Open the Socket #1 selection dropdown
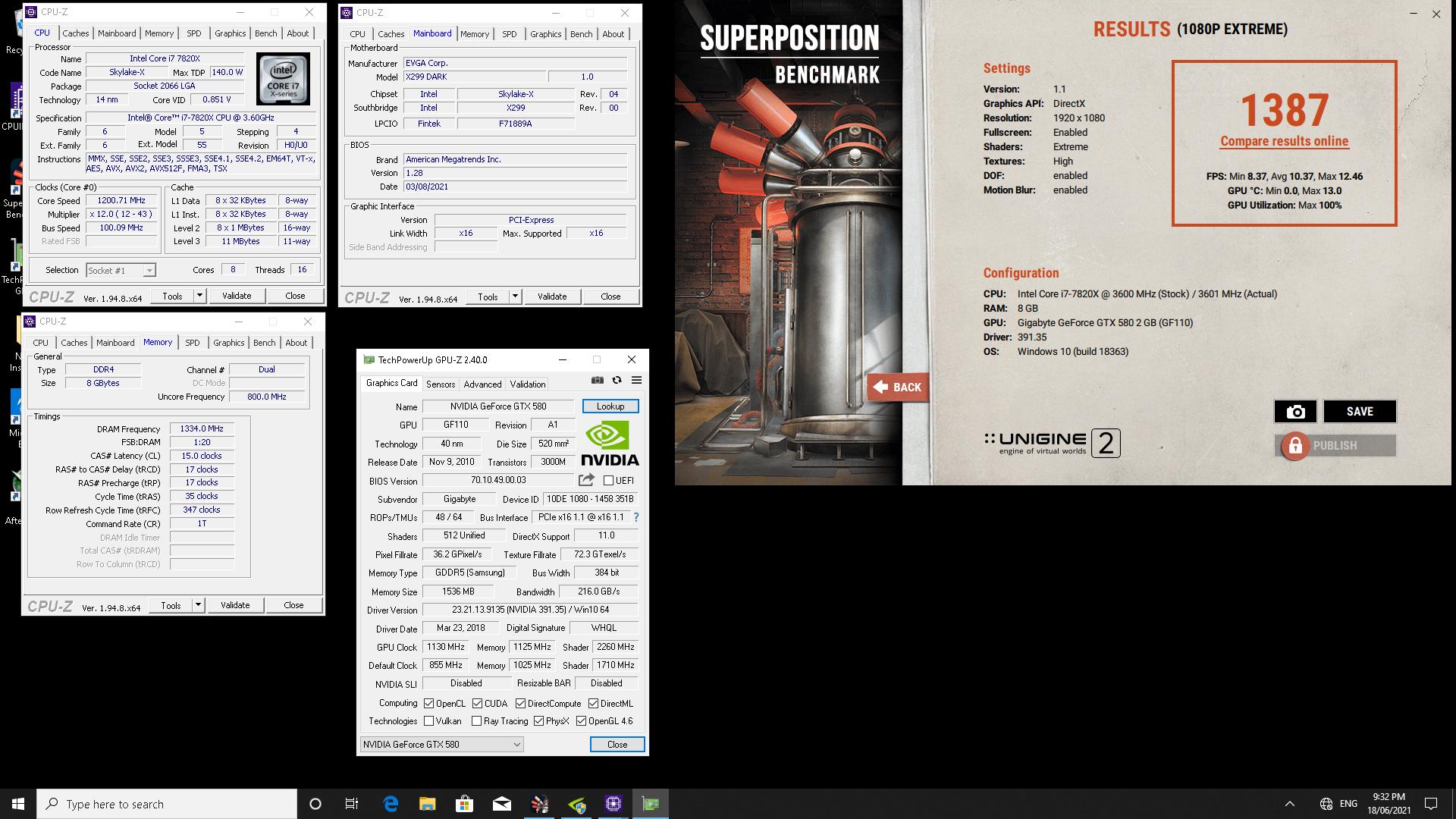This screenshot has height=819, width=1456. click(121, 271)
